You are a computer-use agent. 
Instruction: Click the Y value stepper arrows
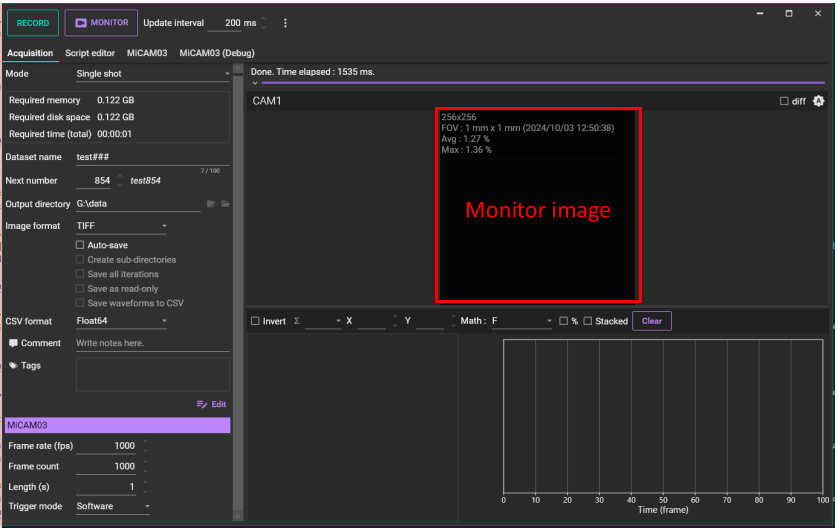[x=453, y=321]
